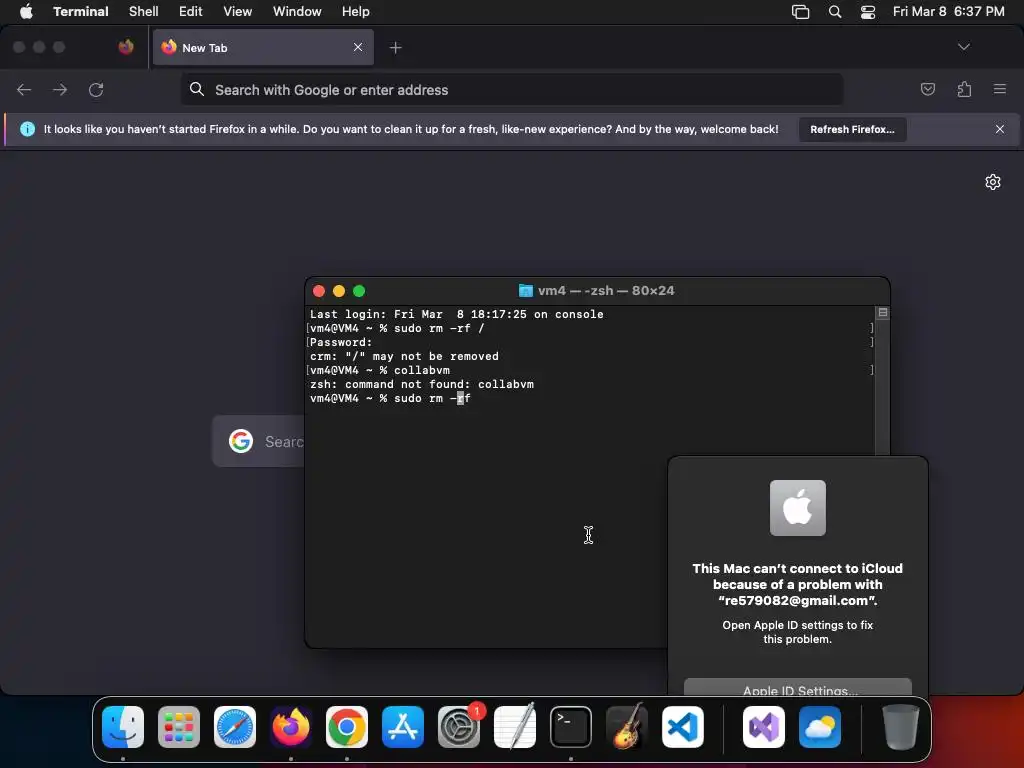Image resolution: width=1024 pixels, height=768 pixels.
Task: Open Firefox hamburger application menu
Action: click(x=1000, y=89)
